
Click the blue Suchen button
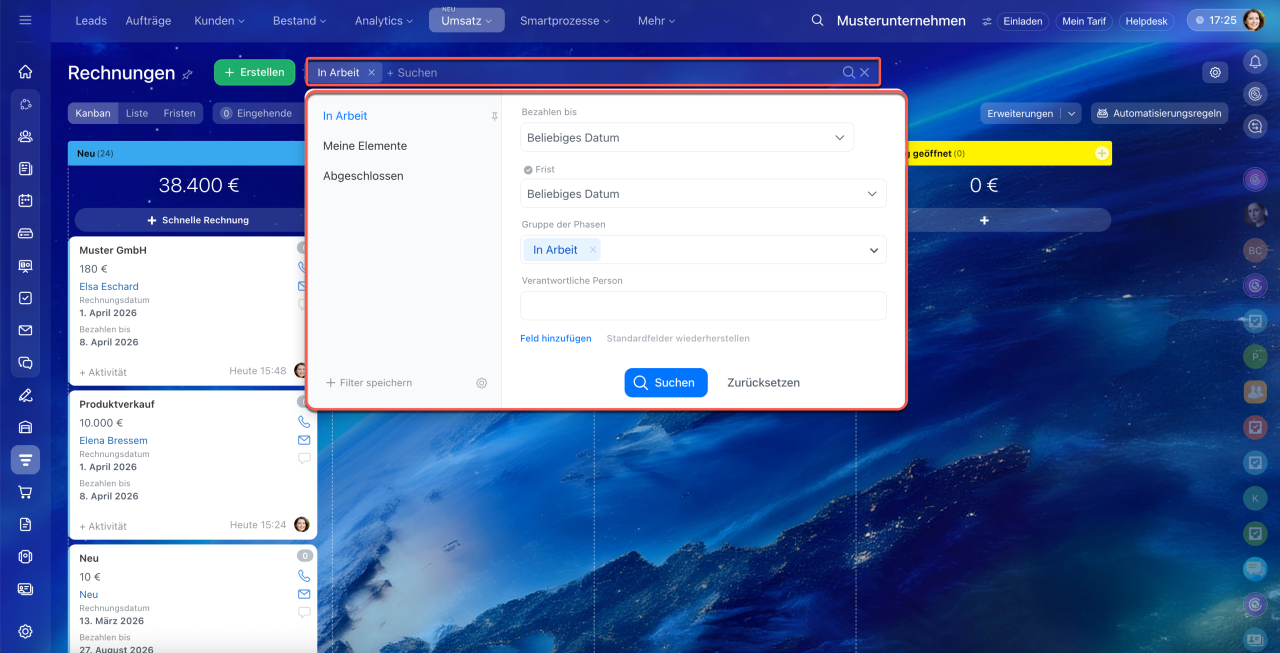click(666, 383)
